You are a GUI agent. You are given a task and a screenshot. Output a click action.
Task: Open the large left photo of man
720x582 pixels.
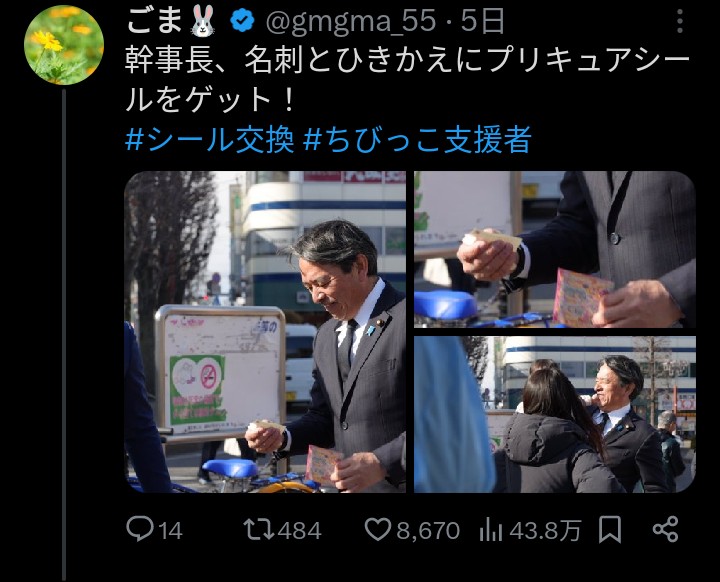[265, 332]
